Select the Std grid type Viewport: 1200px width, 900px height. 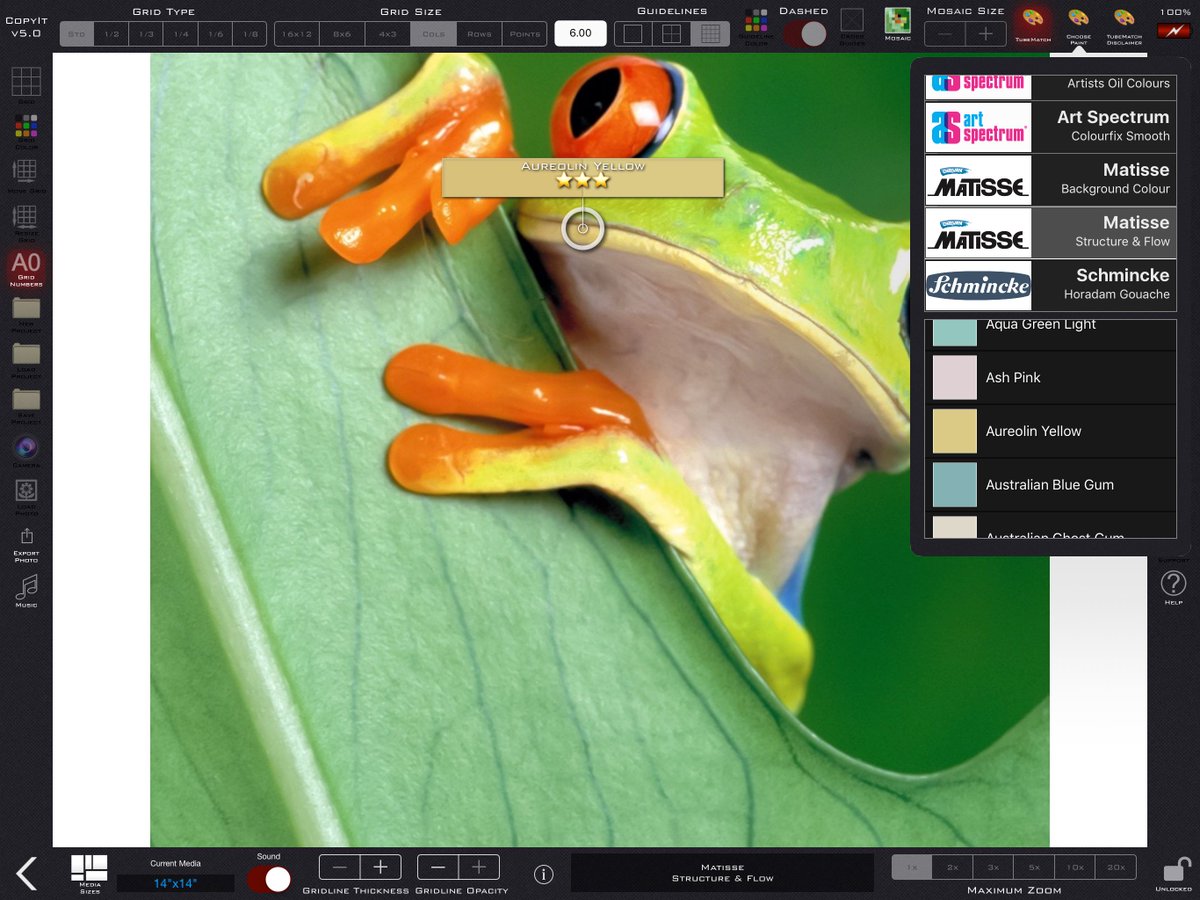click(77, 34)
